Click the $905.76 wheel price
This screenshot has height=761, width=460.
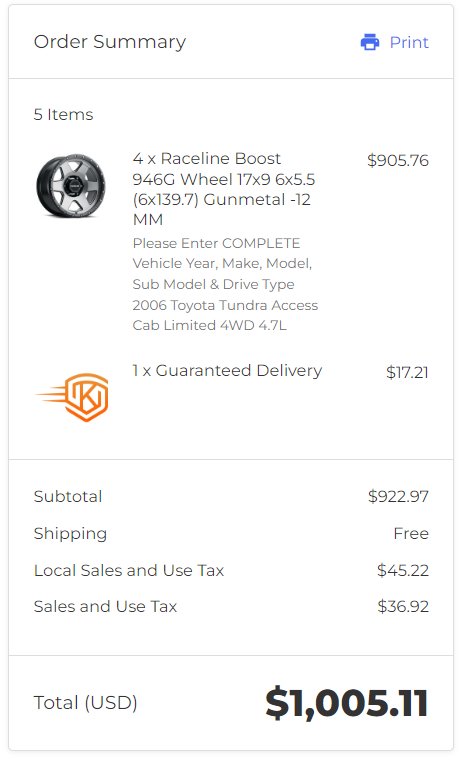click(x=398, y=160)
